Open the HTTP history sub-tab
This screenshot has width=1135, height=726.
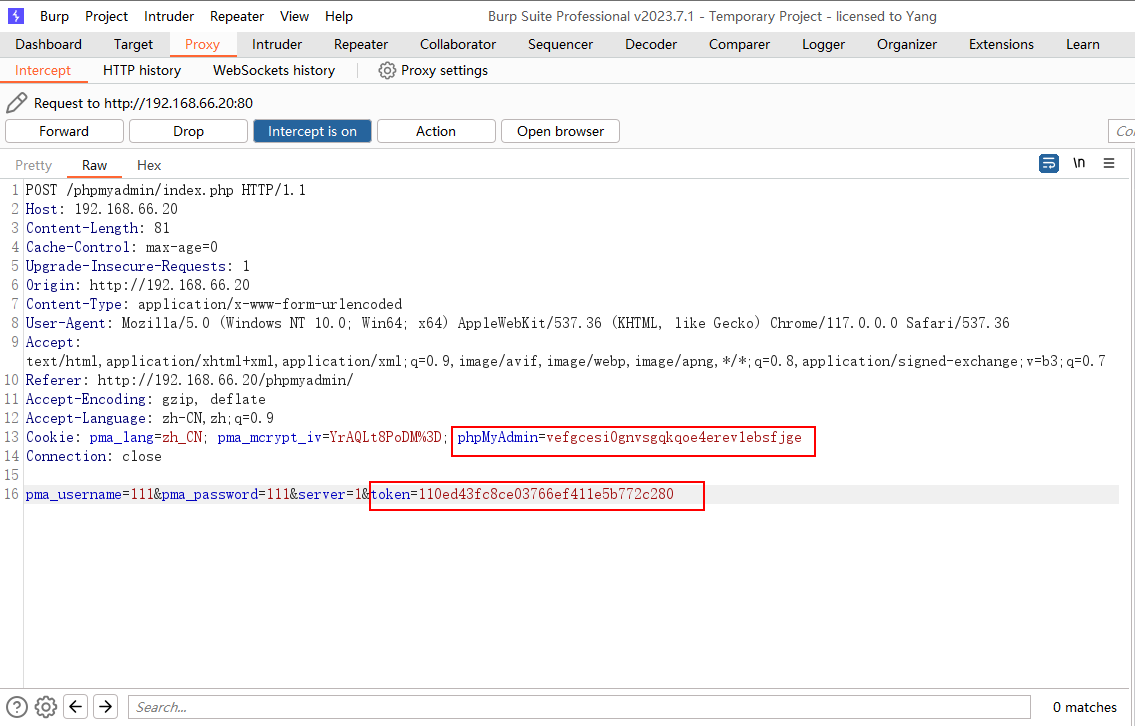coord(142,70)
